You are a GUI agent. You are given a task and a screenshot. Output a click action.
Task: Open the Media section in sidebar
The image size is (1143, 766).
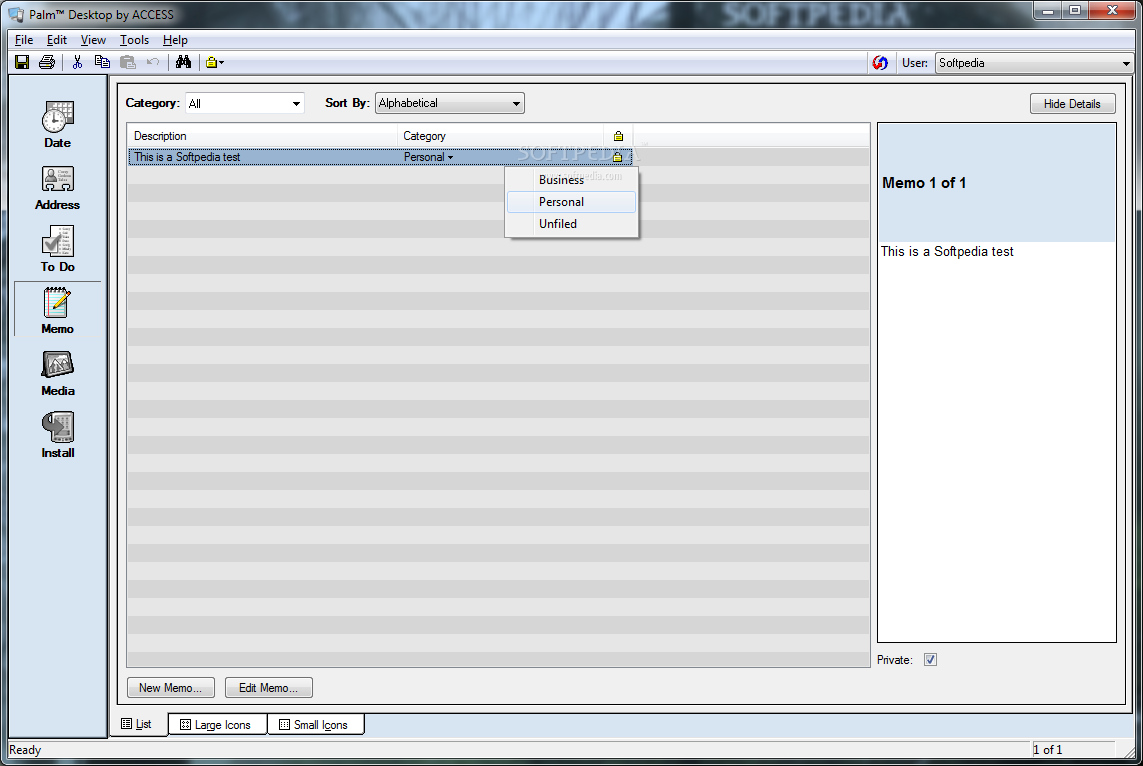click(58, 373)
